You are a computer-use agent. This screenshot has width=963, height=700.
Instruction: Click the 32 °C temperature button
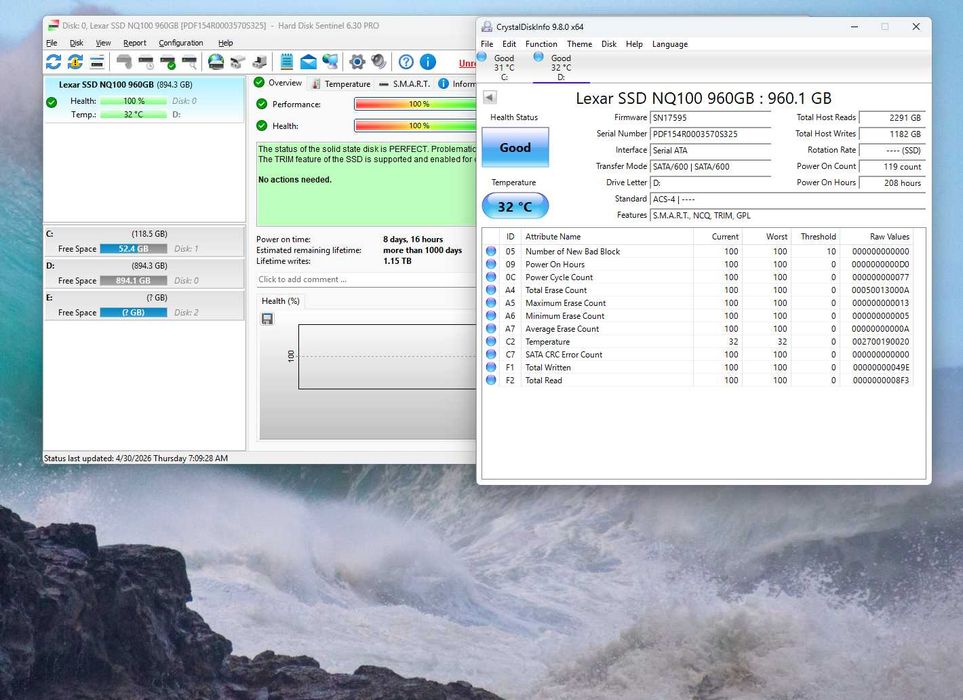point(515,206)
